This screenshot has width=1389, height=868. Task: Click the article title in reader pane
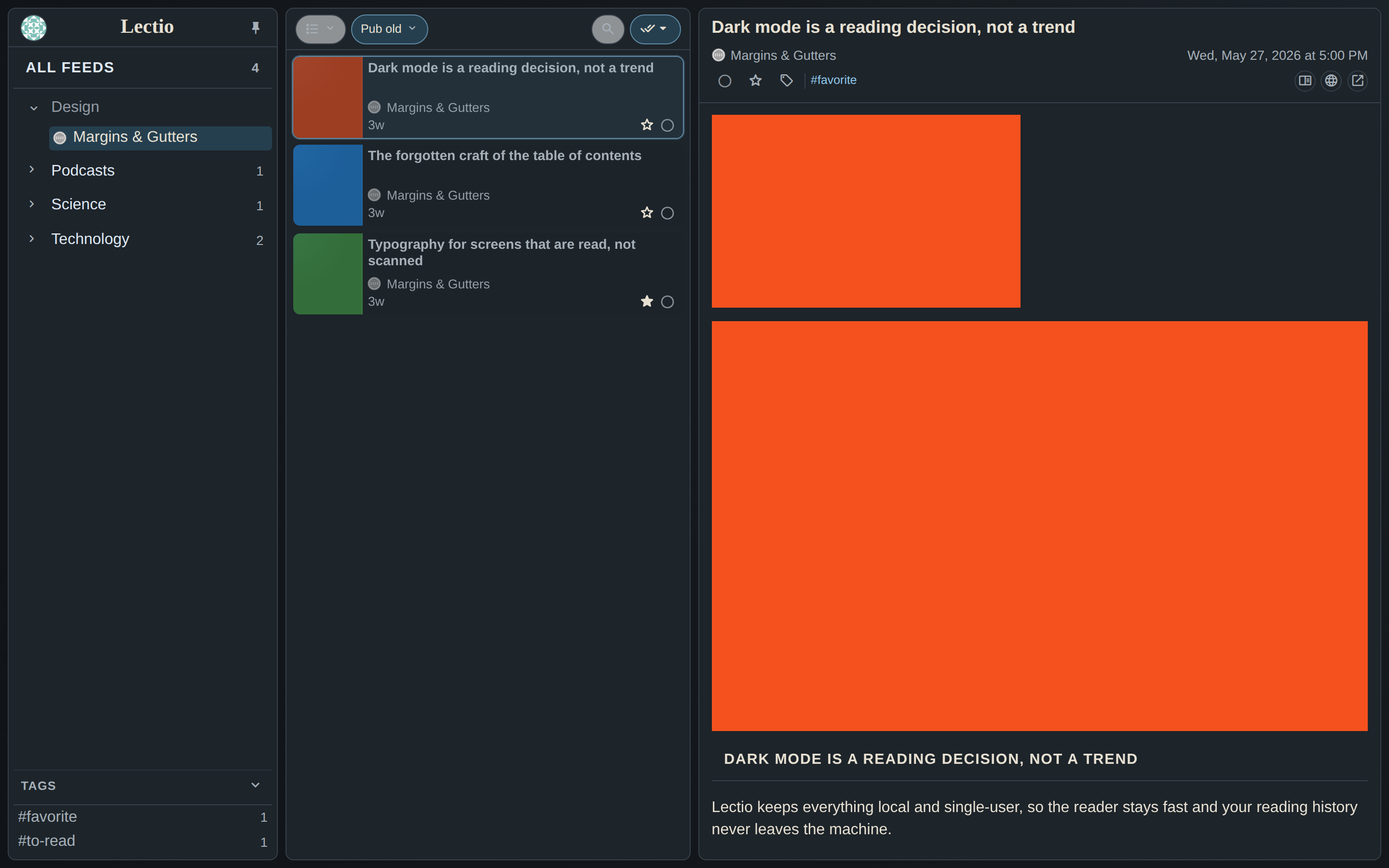(893, 27)
